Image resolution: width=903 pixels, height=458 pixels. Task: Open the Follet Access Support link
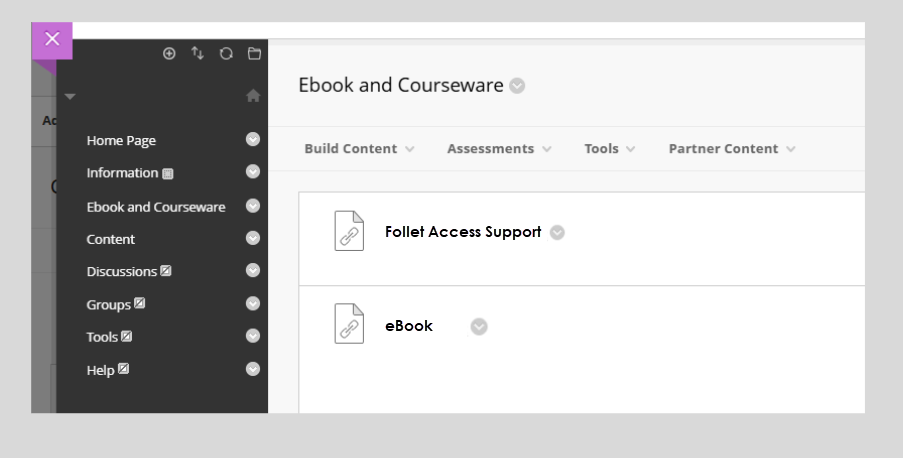463,232
